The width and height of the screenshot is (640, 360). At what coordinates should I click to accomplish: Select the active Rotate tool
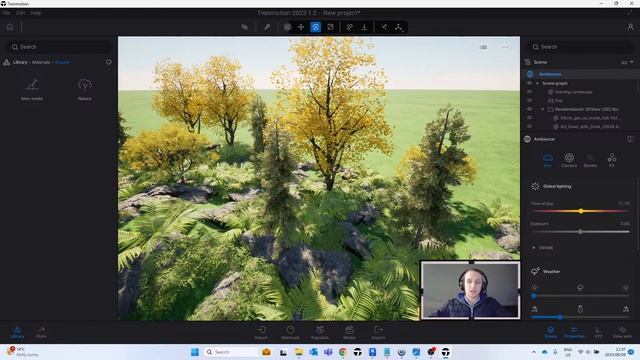click(x=316, y=27)
